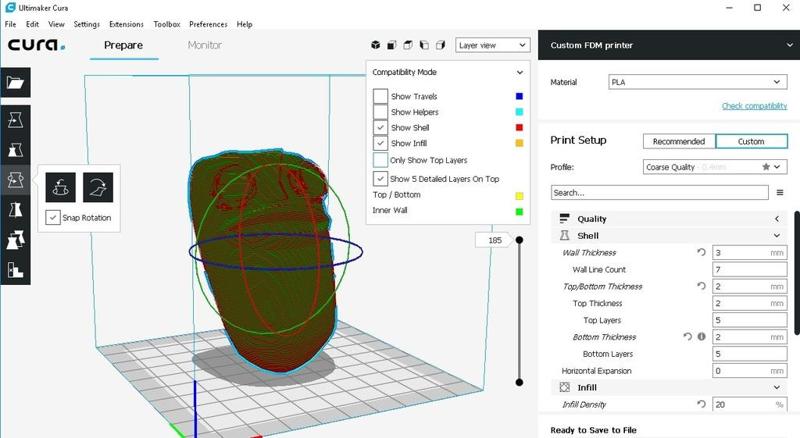Open the Settings menu
Viewport: 800px width, 438px height.
tap(86, 24)
